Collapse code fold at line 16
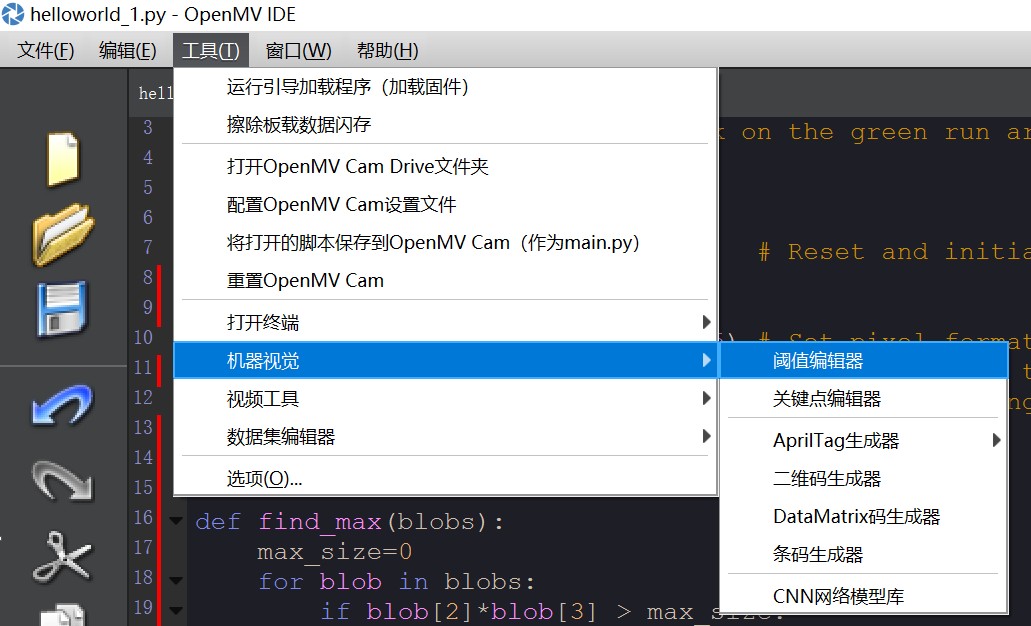This screenshot has height=626, width=1031. tap(176, 521)
